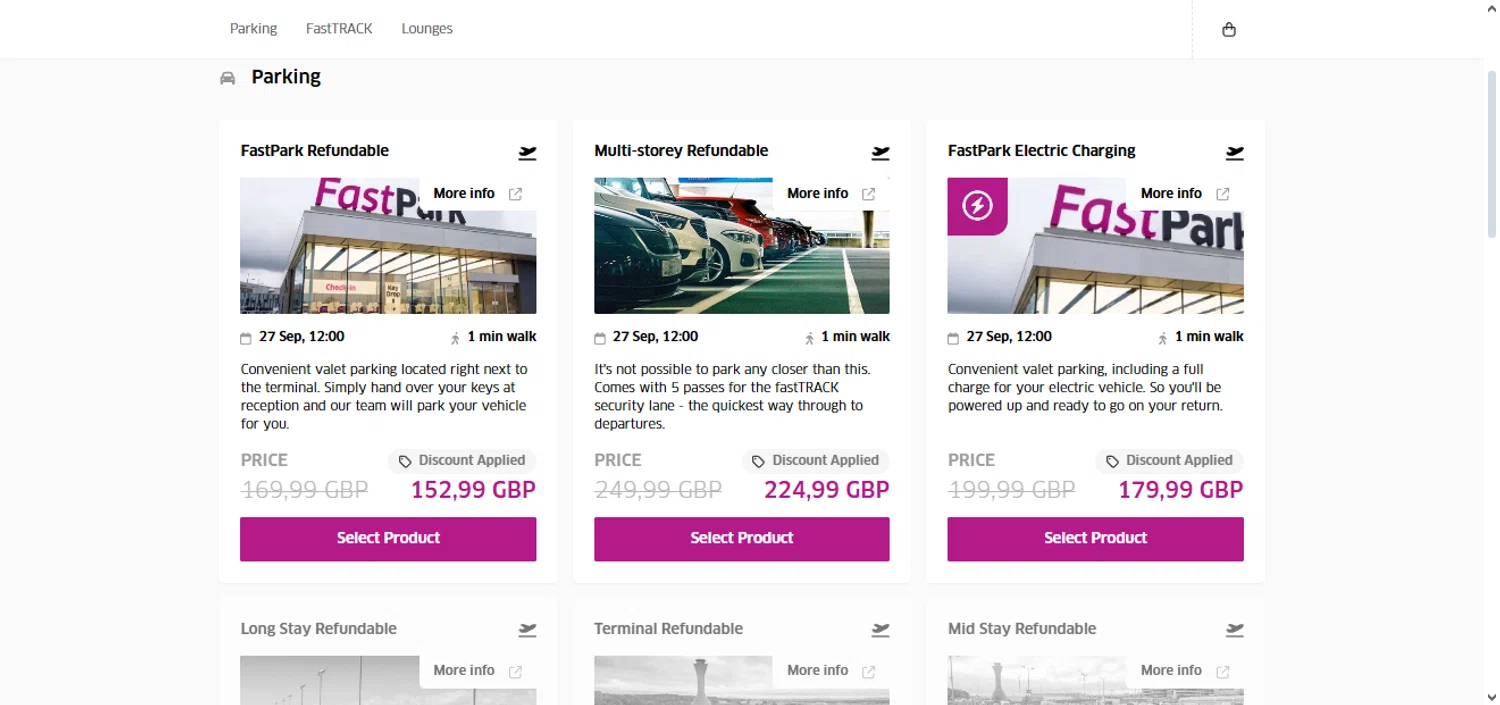
Task: Click discount tag icon on Multi-storey Refundable card
Action: tap(758, 461)
